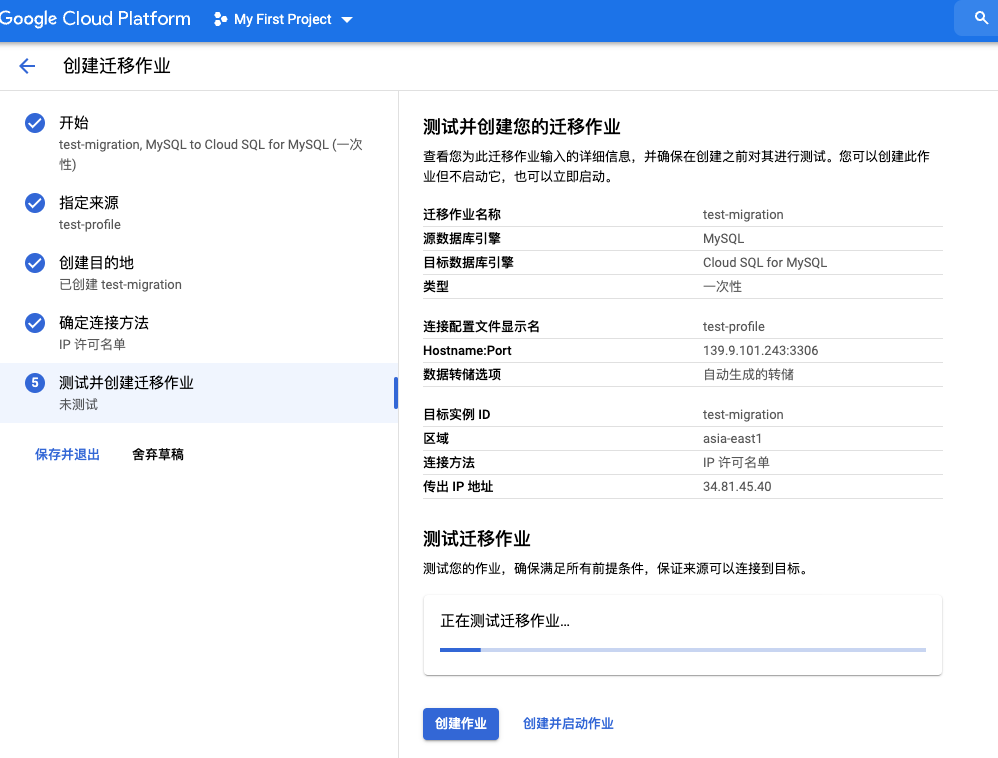Open the 确定连接方法 step label
Viewport: 998px width, 758px height.
point(104,323)
